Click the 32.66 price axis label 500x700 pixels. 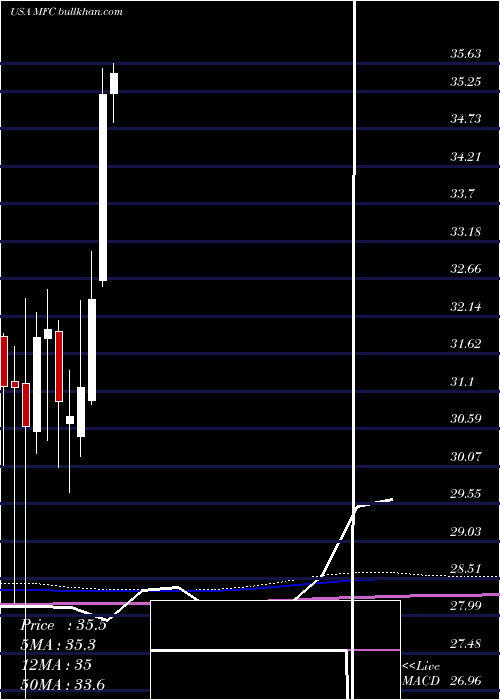tap(466, 269)
